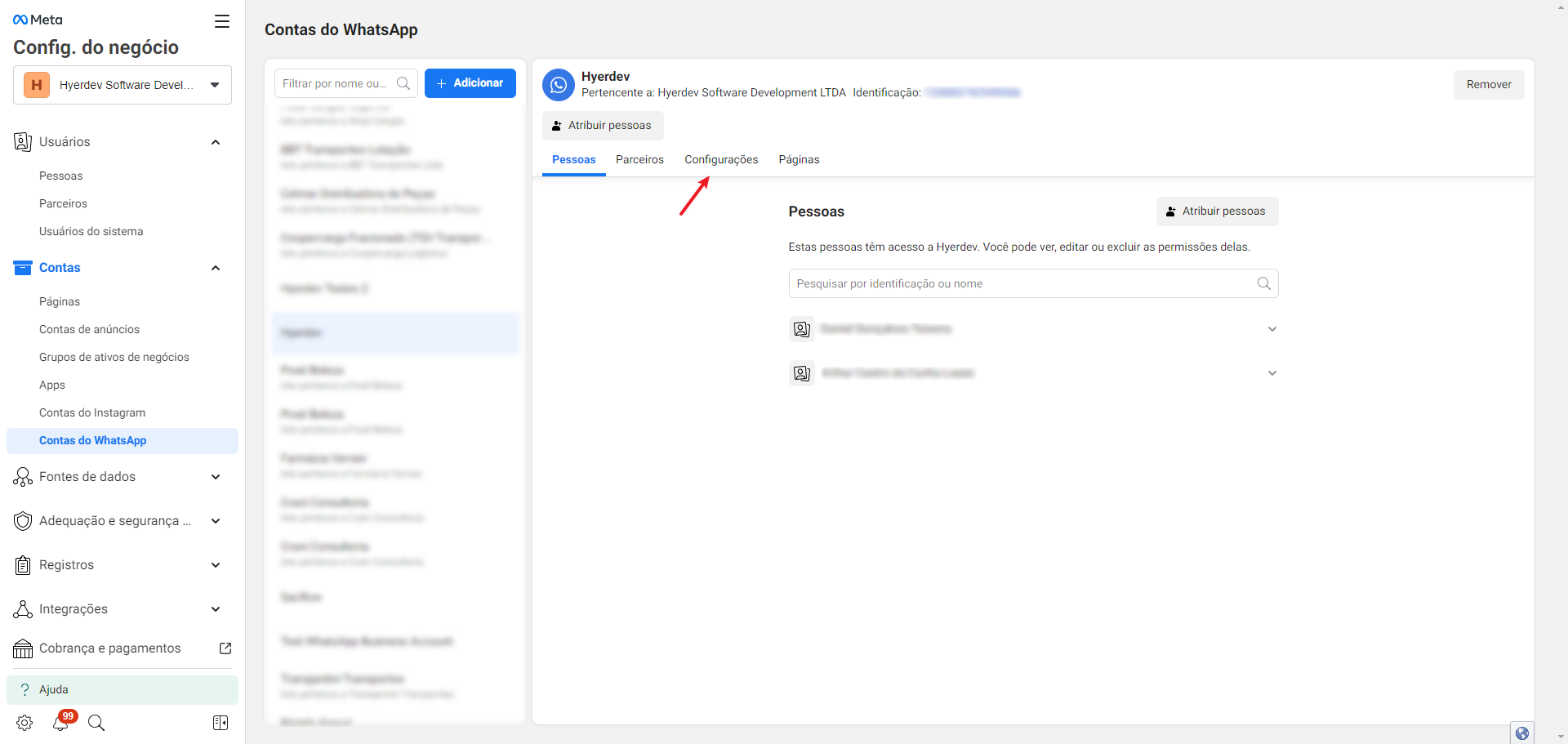This screenshot has width=1568, height=744.
Task: Focus the Pesquisar por identificação field
Action: (x=1021, y=283)
